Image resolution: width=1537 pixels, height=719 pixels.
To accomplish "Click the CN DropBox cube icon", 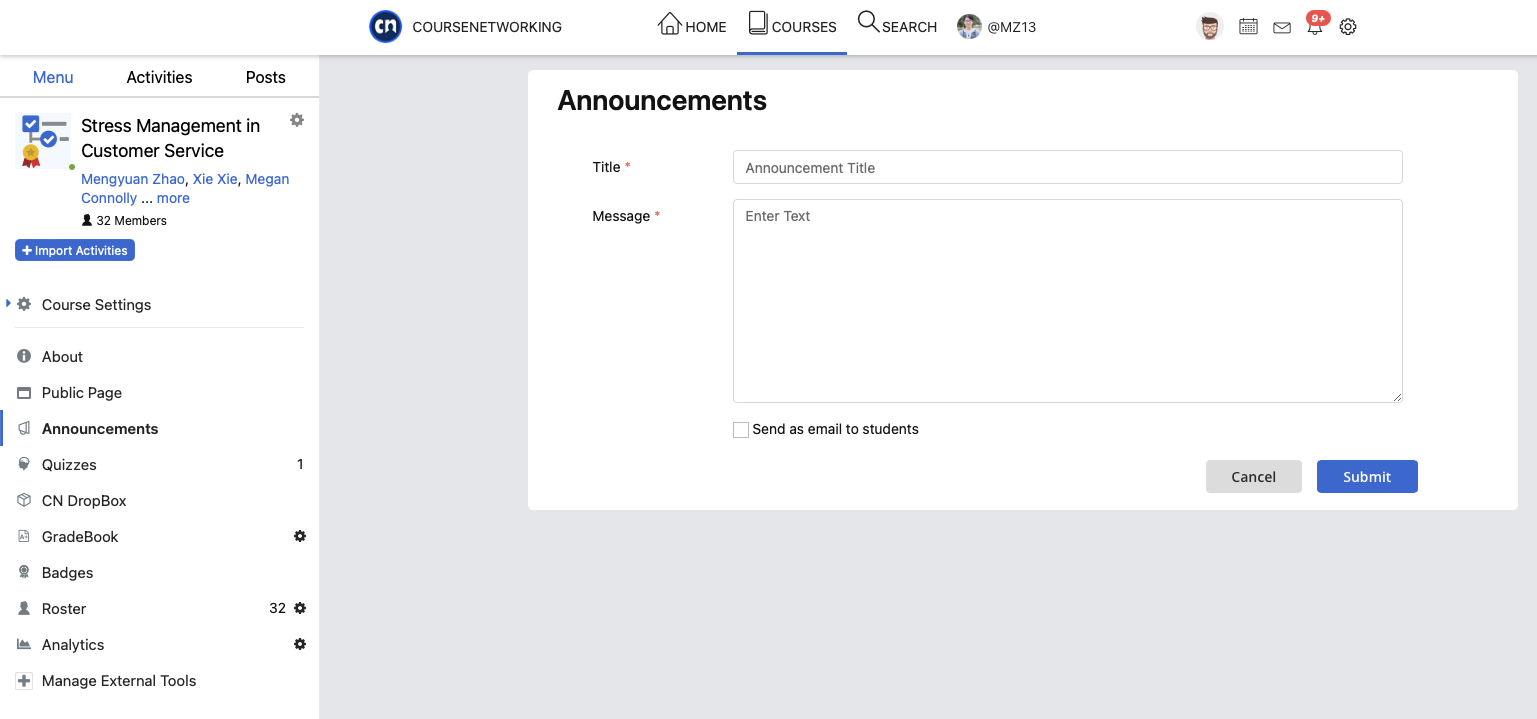I will pyautogui.click(x=24, y=501).
